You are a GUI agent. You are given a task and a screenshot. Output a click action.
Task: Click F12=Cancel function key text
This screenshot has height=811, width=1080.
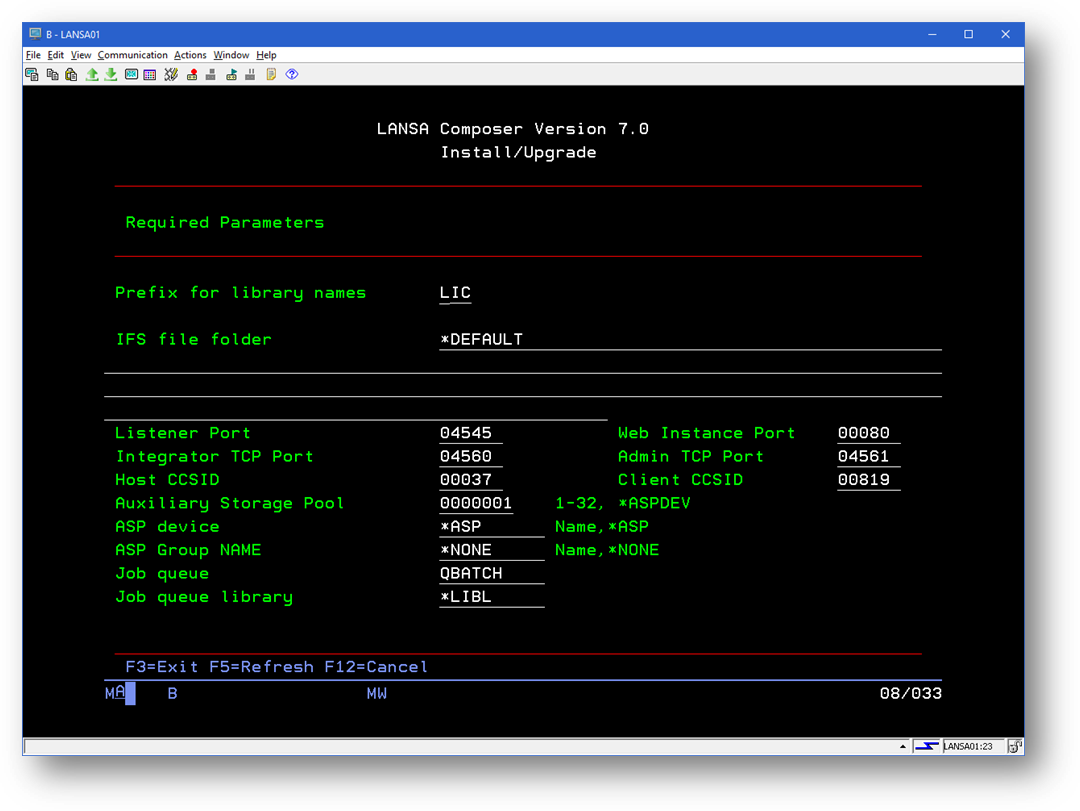tap(376, 667)
